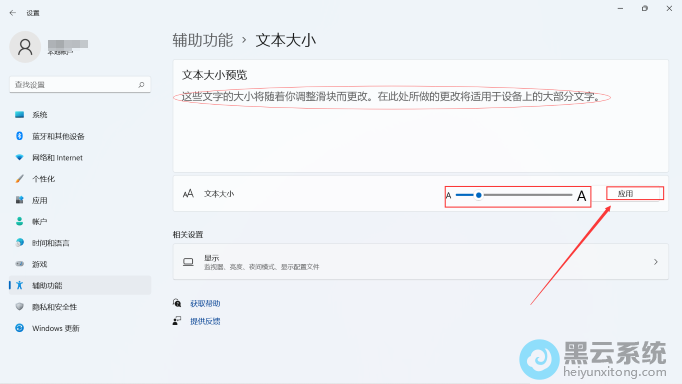Click the 相关设置 section label
The width and height of the screenshot is (682, 384).
pos(188,235)
